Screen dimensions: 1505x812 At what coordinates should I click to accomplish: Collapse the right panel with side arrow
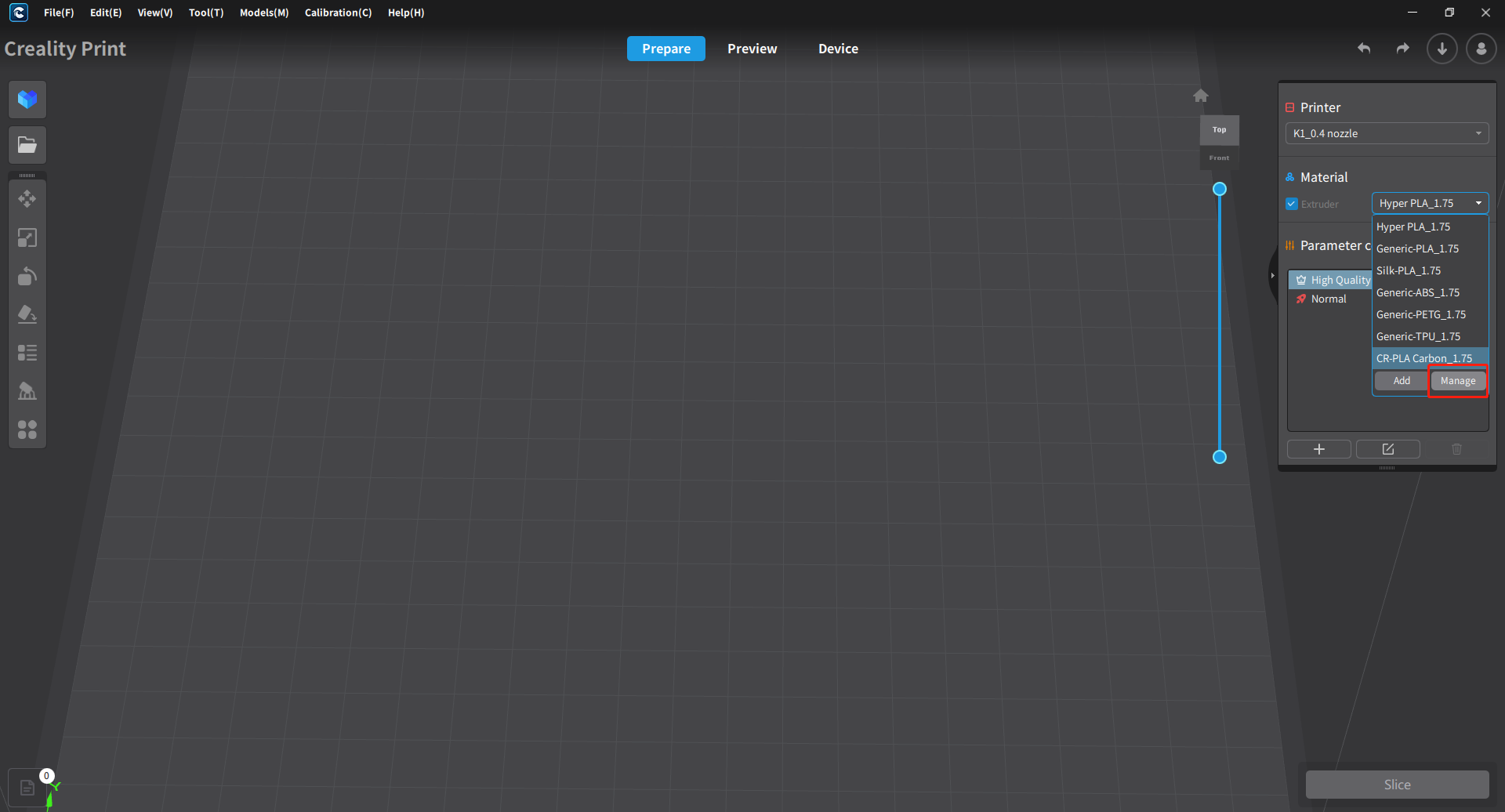coord(1272,276)
